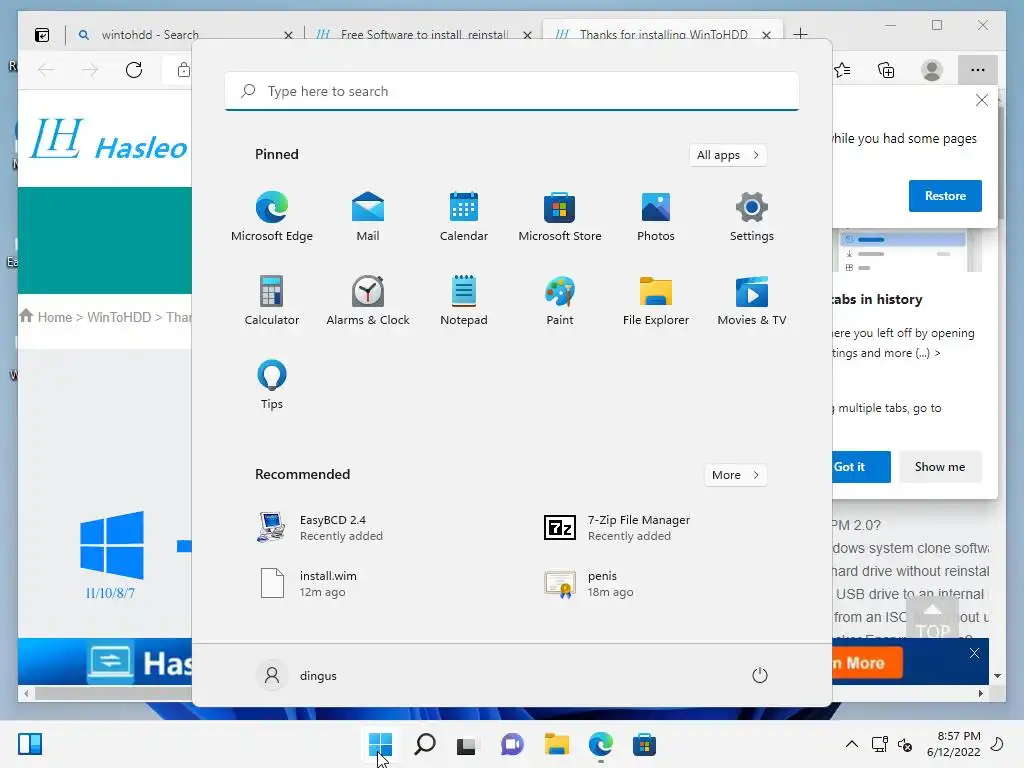Image resolution: width=1024 pixels, height=768 pixels.
Task: Click Show me in Edge tip
Action: [940, 467]
